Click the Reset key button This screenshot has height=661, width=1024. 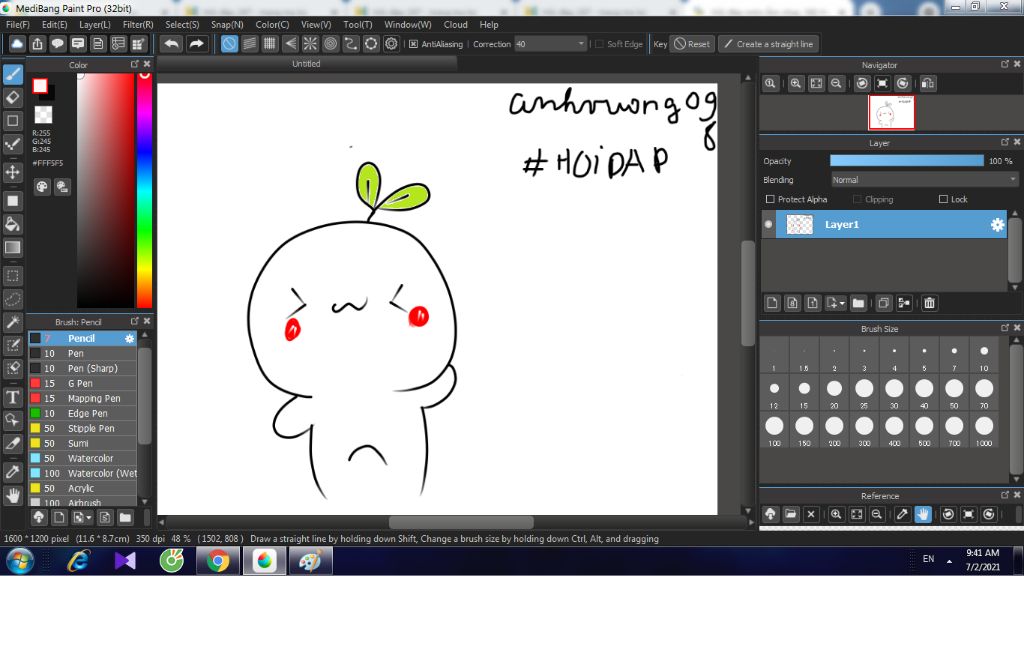[691, 44]
